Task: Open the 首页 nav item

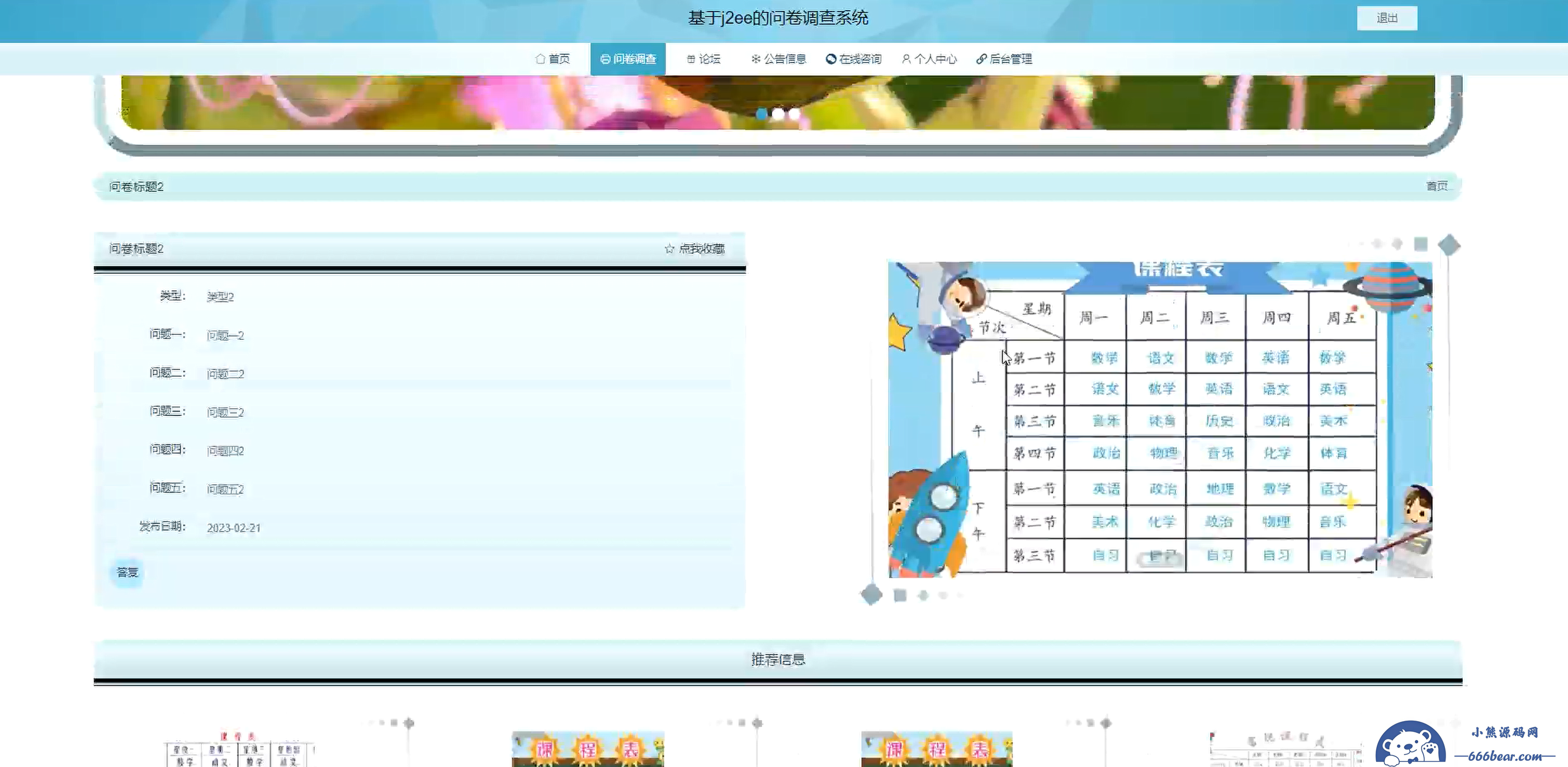Action: [552, 59]
